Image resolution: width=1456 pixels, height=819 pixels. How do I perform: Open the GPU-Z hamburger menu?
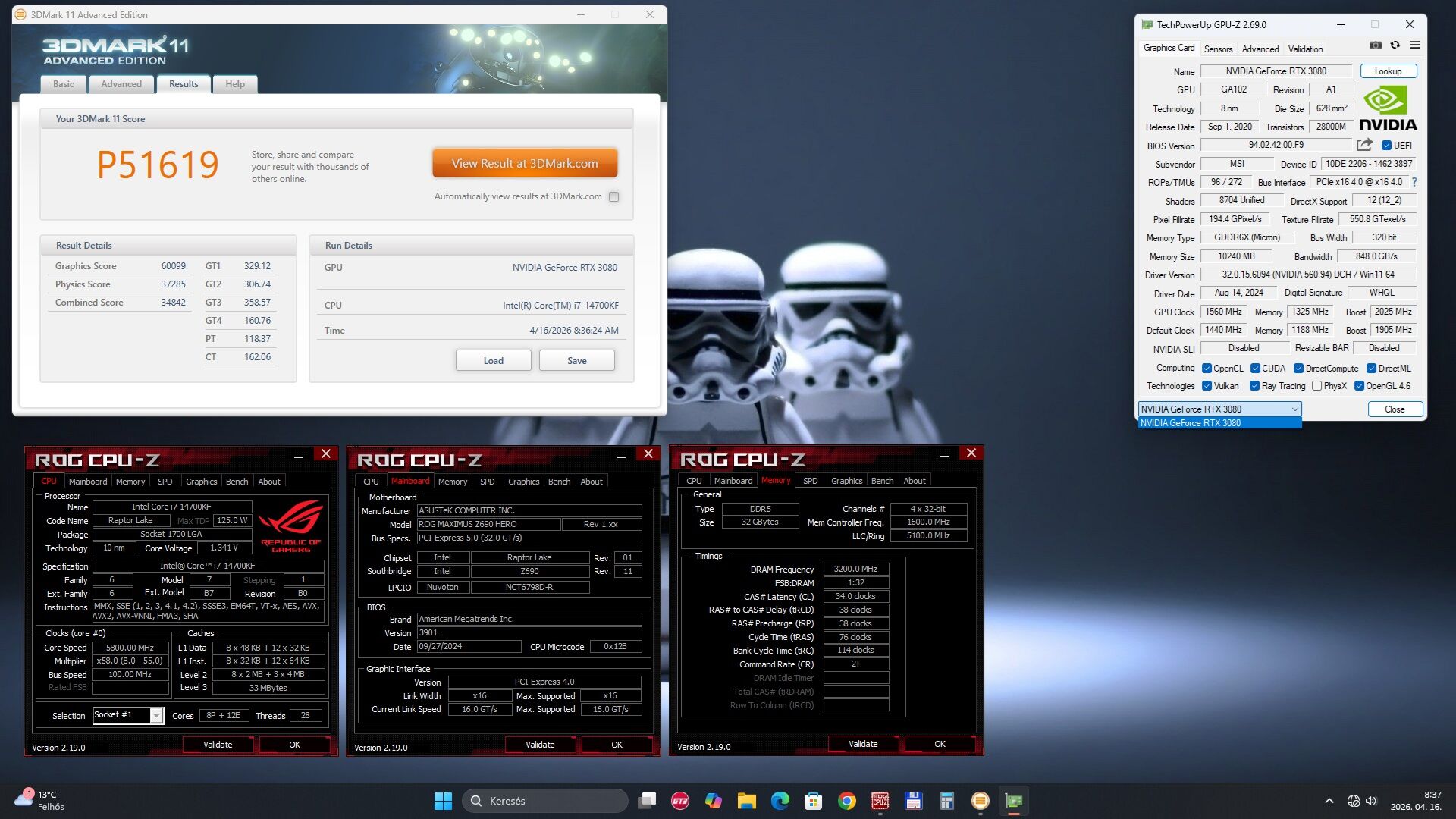point(1414,45)
